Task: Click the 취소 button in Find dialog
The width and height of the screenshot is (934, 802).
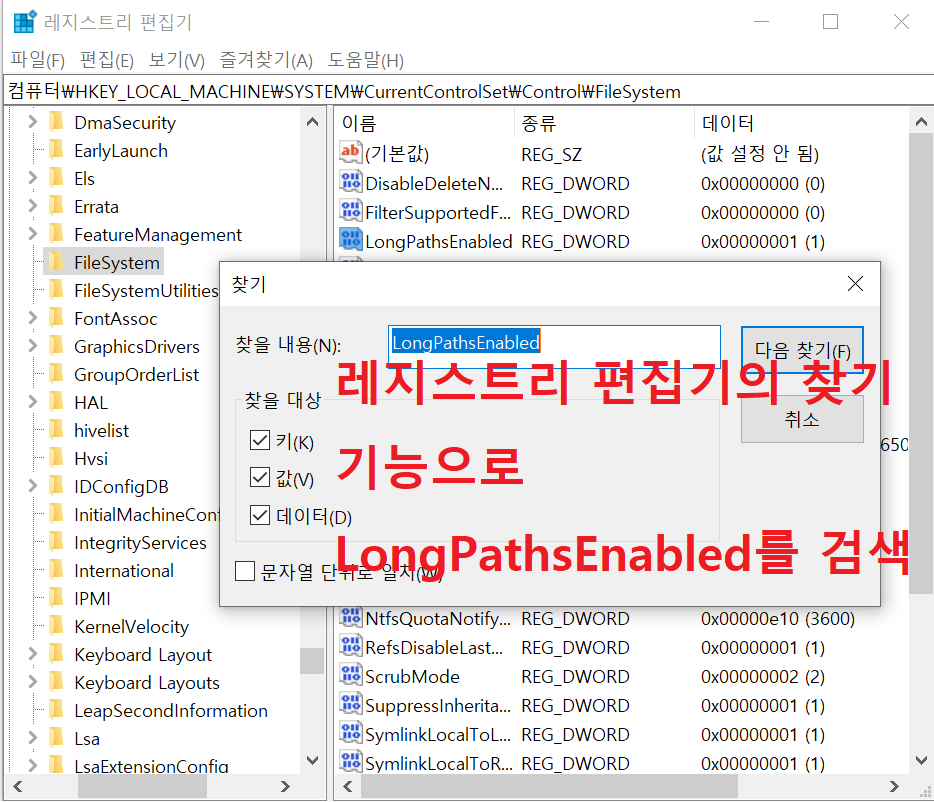Action: [802, 420]
